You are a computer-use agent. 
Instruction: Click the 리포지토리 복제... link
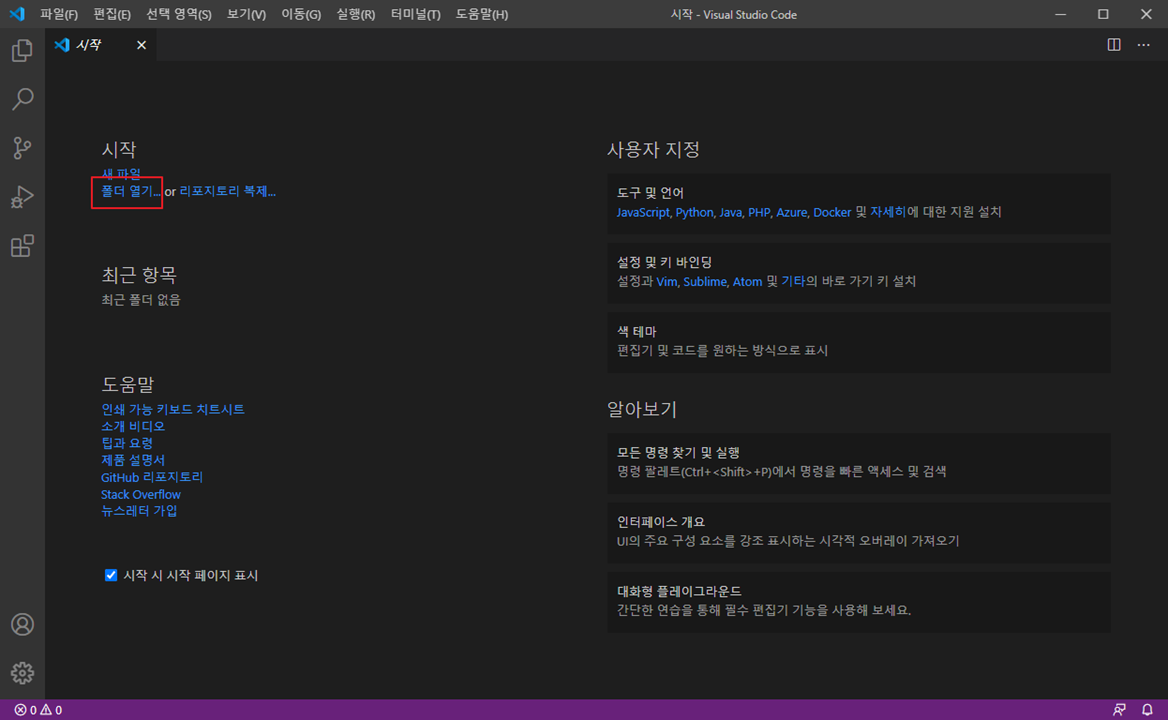click(228, 191)
